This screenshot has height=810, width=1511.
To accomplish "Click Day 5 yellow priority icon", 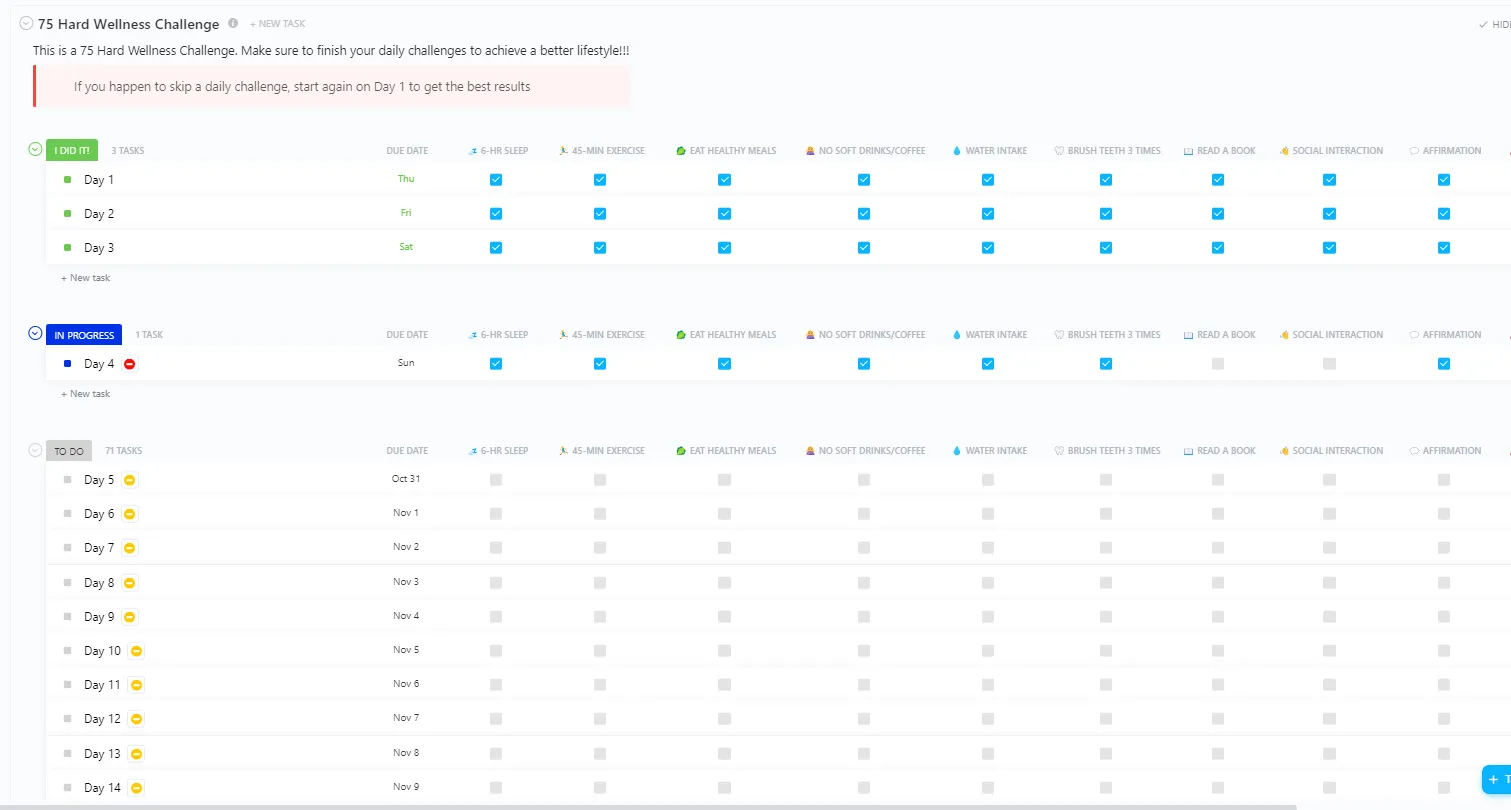I will point(129,480).
